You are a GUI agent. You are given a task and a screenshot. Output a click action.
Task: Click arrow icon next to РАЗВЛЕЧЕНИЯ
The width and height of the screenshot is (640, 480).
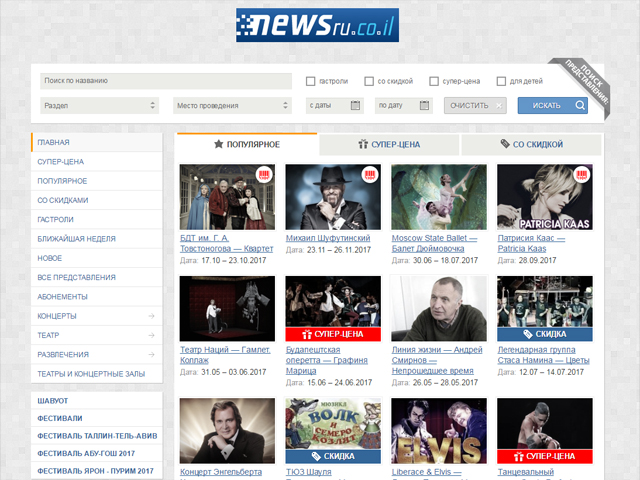click(x=151, y=354)
